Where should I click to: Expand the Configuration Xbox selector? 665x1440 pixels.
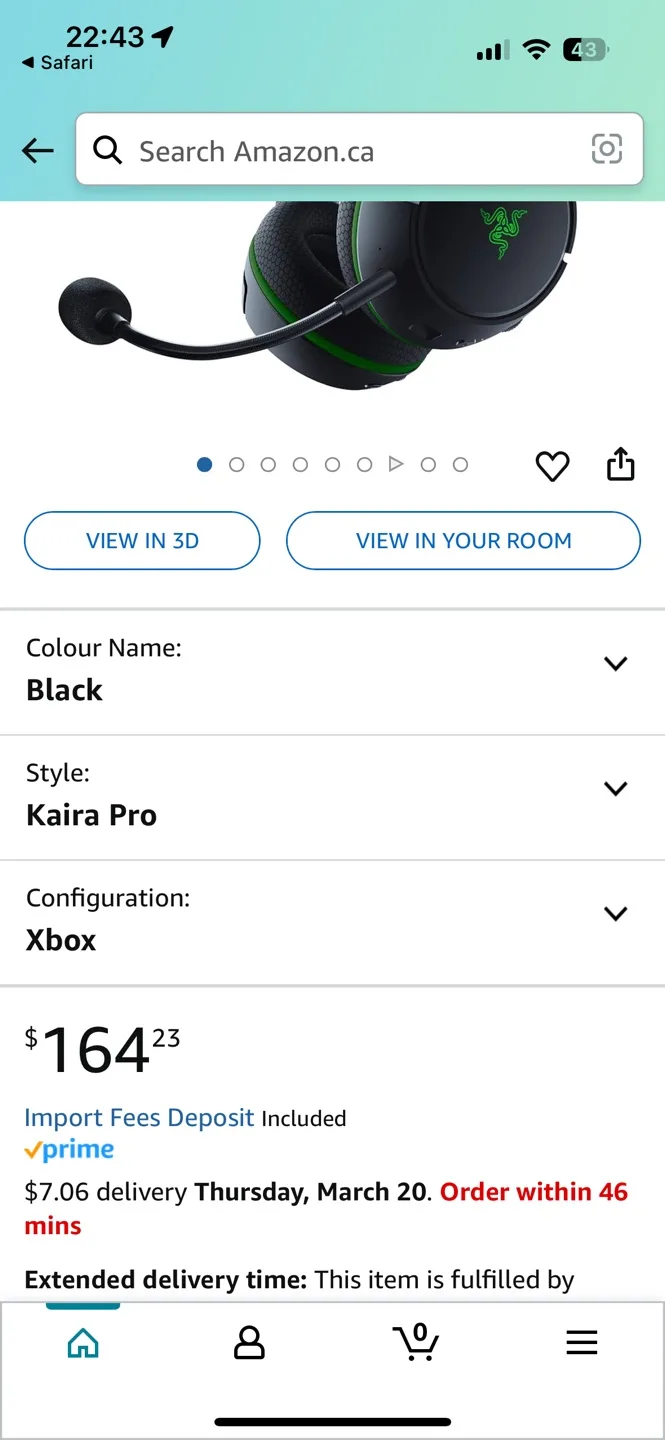616,914
